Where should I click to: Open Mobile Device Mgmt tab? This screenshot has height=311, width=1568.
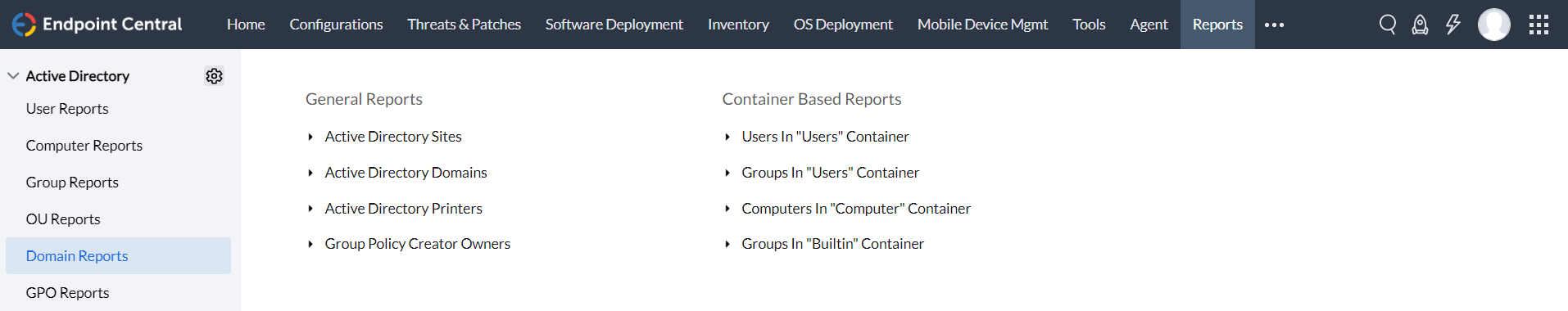982,25
